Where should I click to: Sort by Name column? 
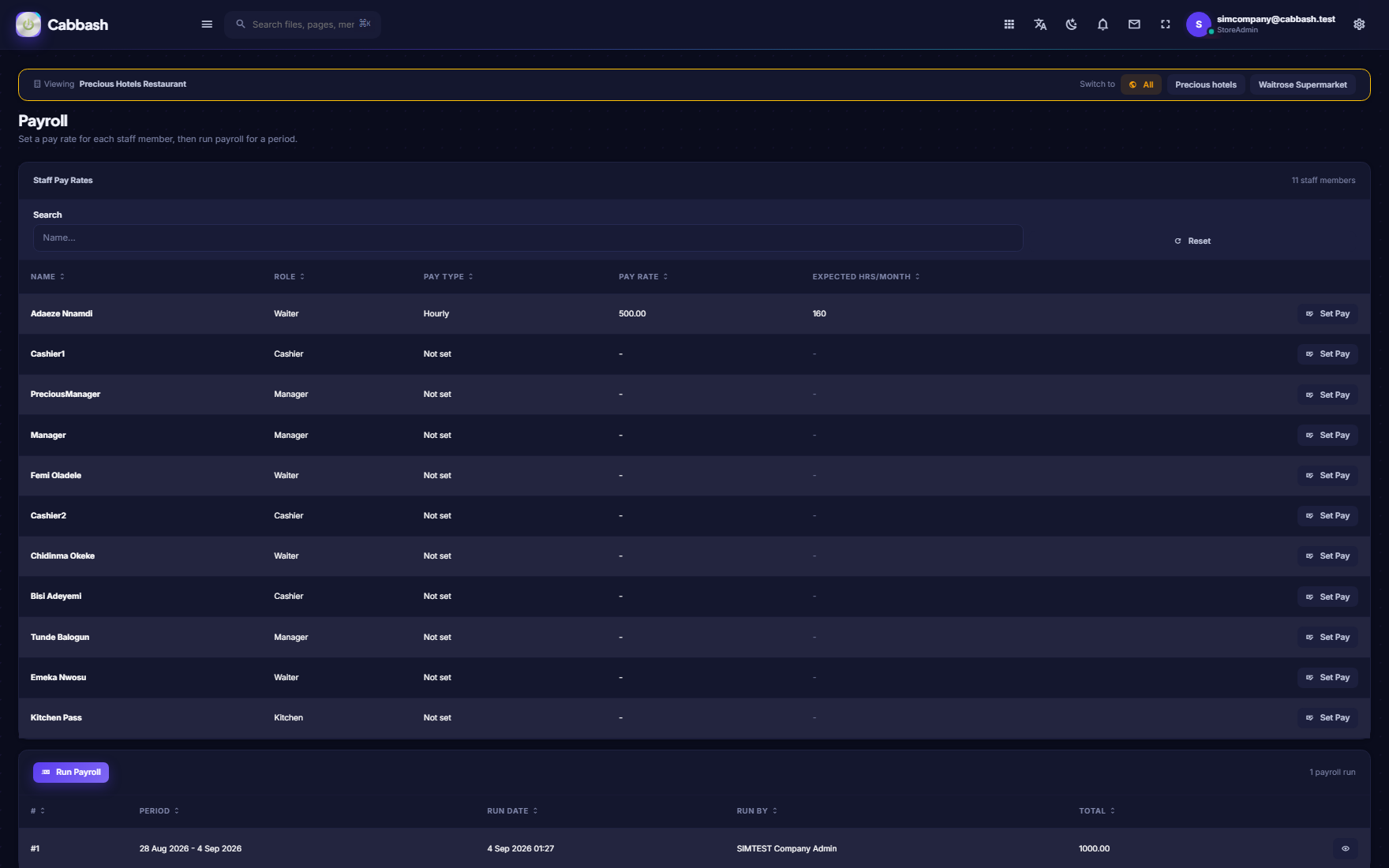point(47,277)
